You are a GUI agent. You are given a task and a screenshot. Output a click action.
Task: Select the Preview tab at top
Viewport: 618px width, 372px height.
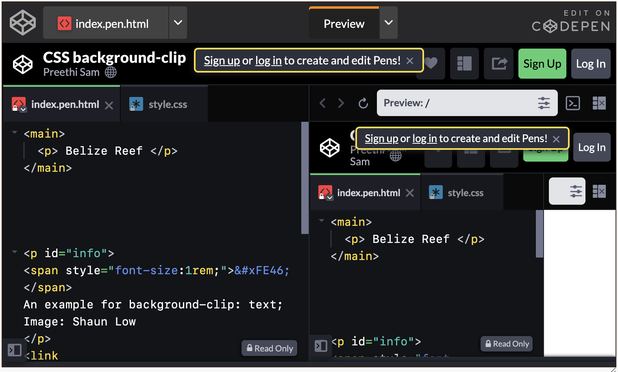(x=344, y=24)
